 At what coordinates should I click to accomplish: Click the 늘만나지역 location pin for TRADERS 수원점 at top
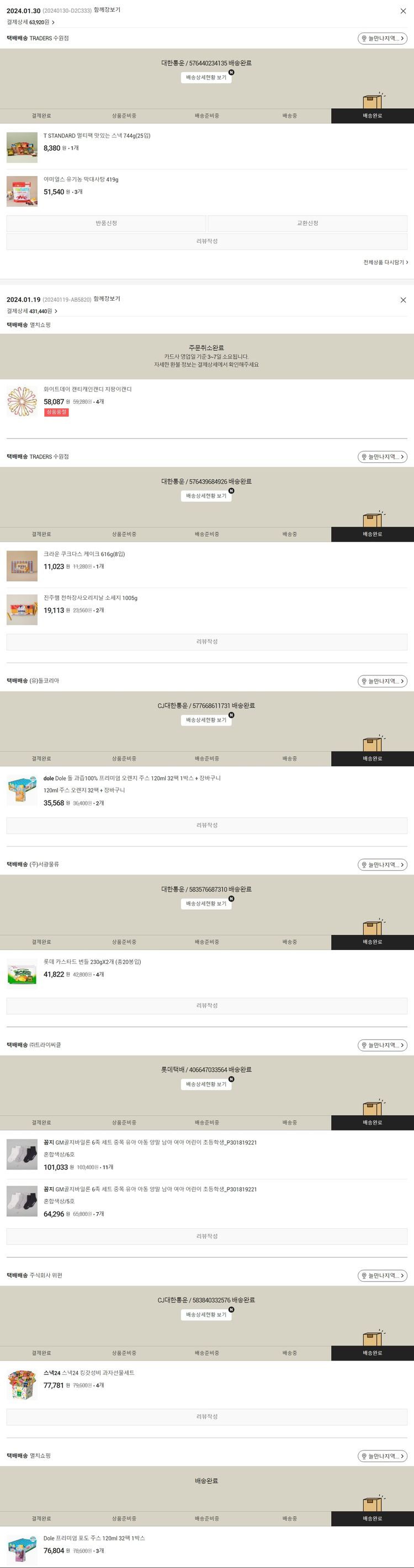[383, 39]
